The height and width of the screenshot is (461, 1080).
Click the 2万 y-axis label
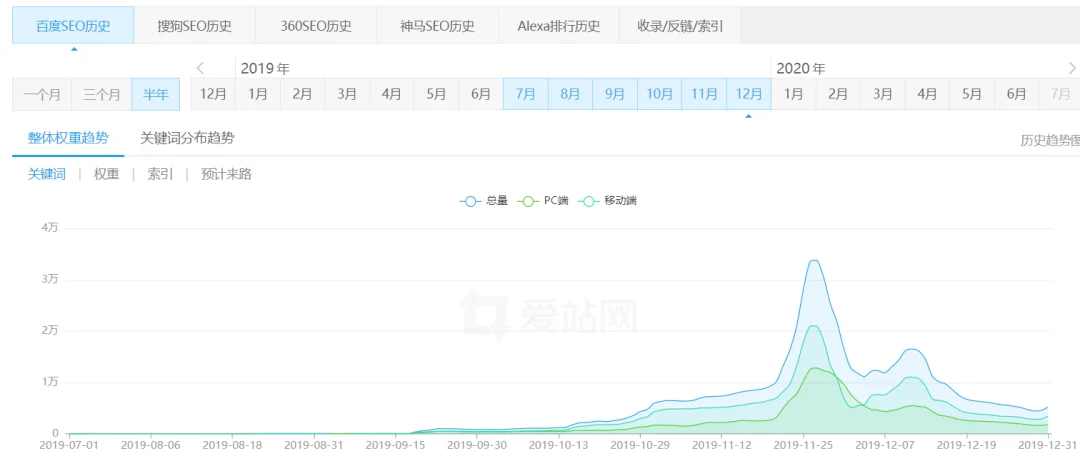pyautogui.click(x=50, y=331)
